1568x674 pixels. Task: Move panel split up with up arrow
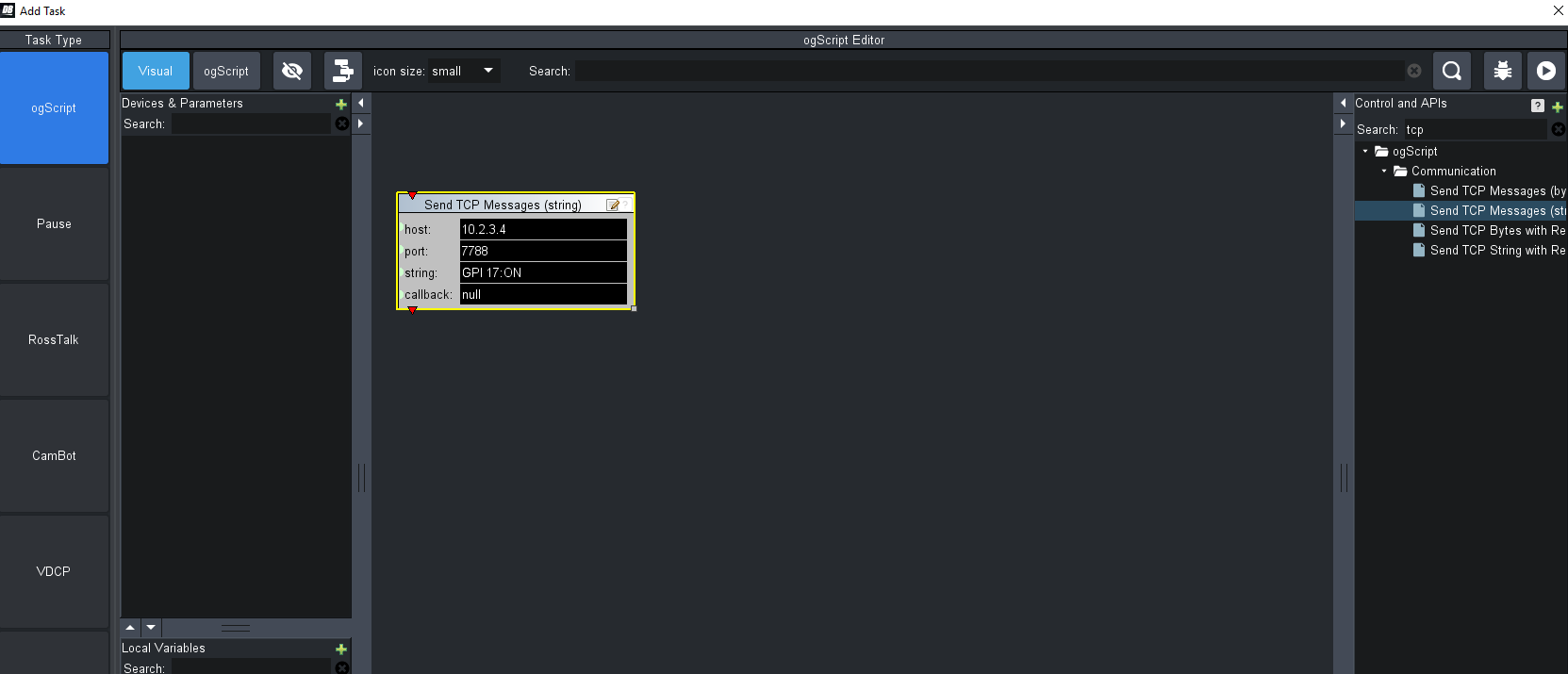click(131, 627)
